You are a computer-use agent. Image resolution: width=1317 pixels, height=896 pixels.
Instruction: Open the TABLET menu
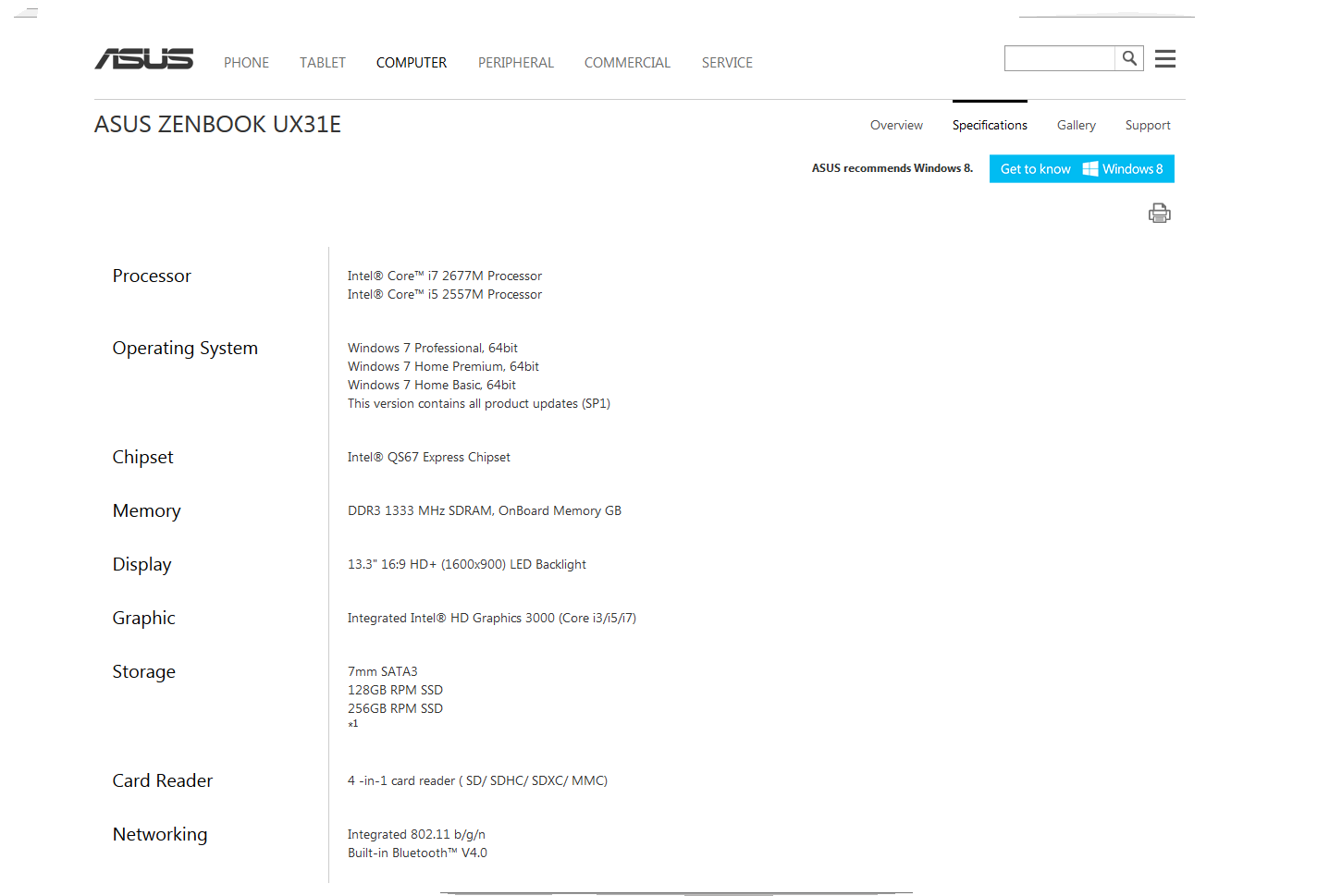click(x=322, y=63)
